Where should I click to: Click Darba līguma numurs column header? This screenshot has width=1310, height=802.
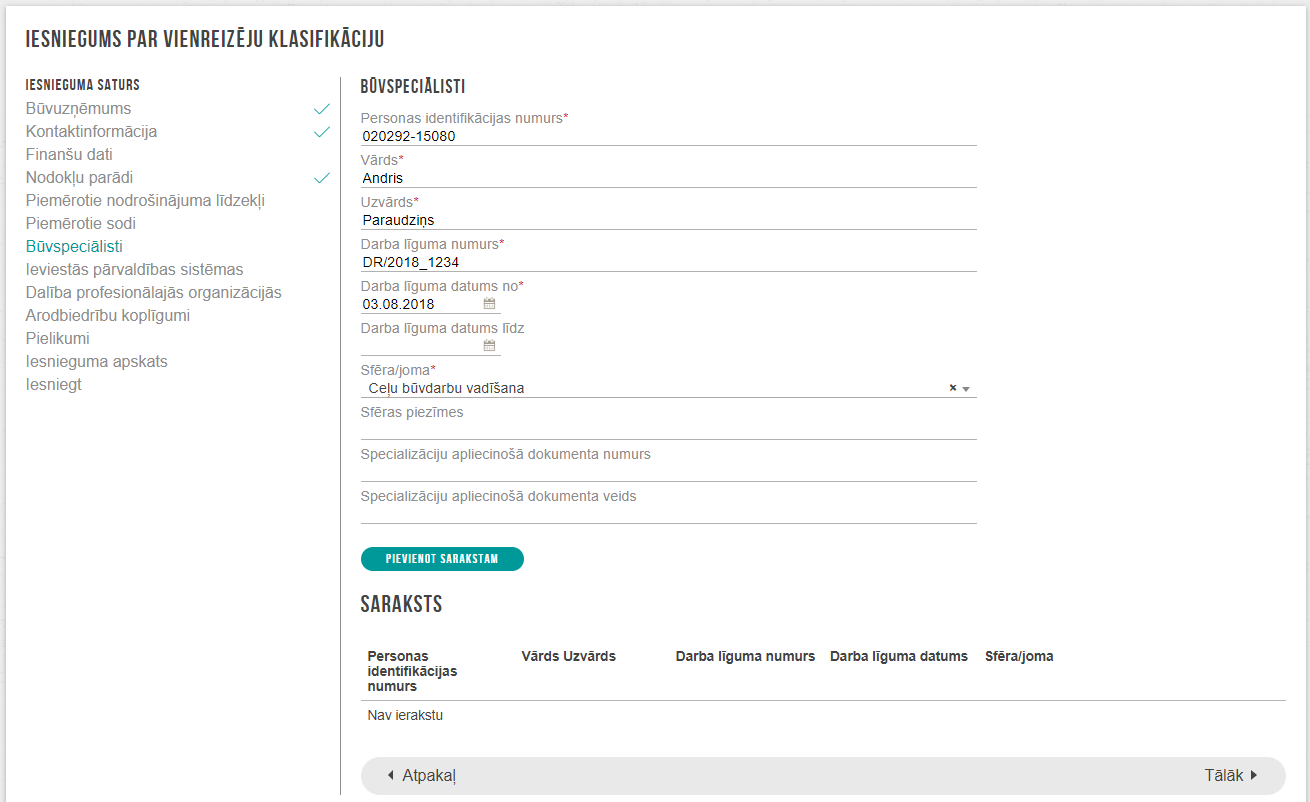point(745,656)
